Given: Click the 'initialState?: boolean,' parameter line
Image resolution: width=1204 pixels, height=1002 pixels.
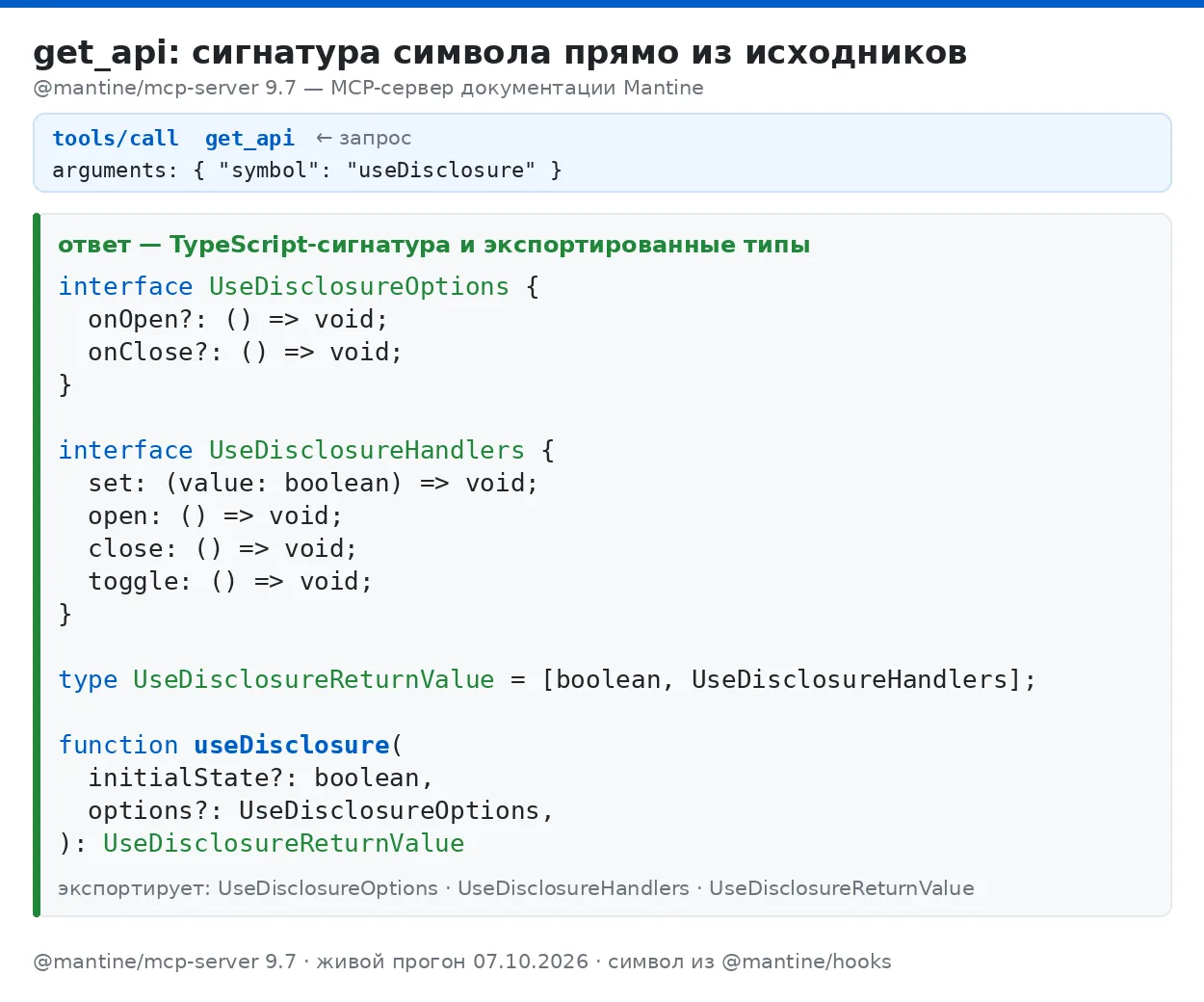Looking at the screenshot, I should [261, 778].
